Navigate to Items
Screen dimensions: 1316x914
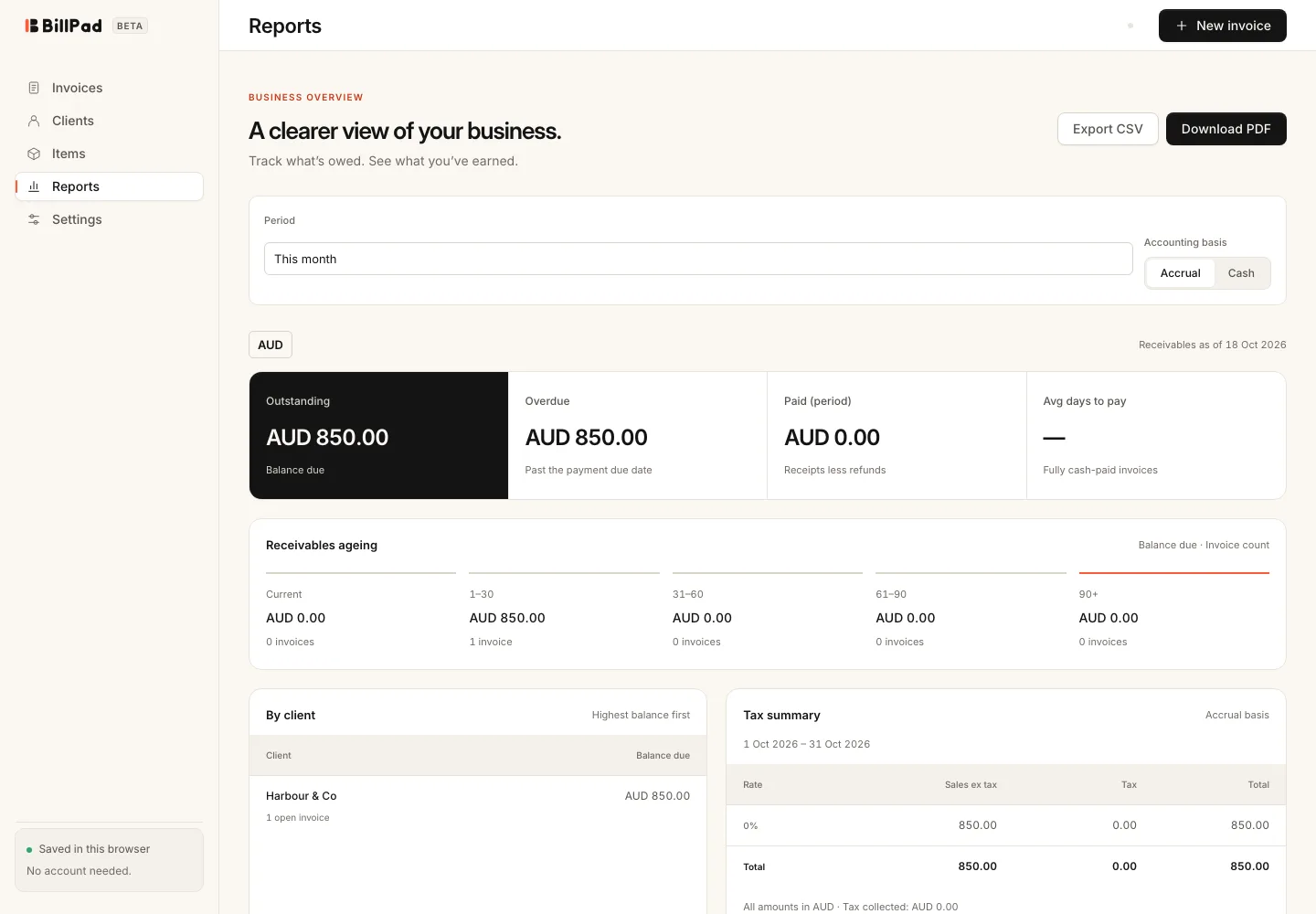110,154
